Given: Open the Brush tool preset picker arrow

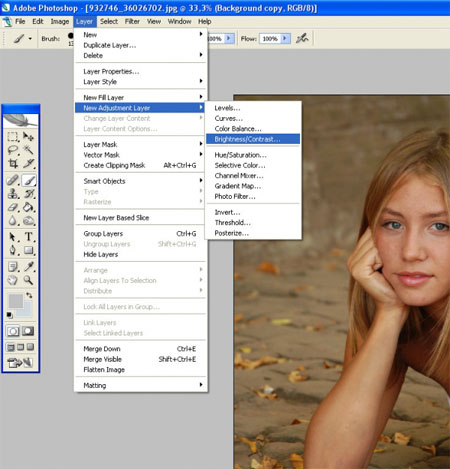Looking at the screenshot, I should click(30, 39).
